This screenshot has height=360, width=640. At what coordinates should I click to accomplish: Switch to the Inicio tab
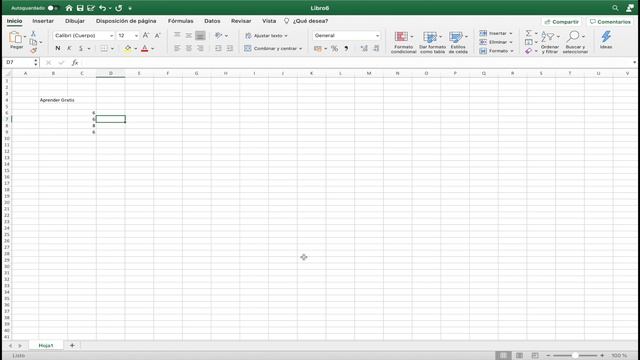(x=14, y=21)
